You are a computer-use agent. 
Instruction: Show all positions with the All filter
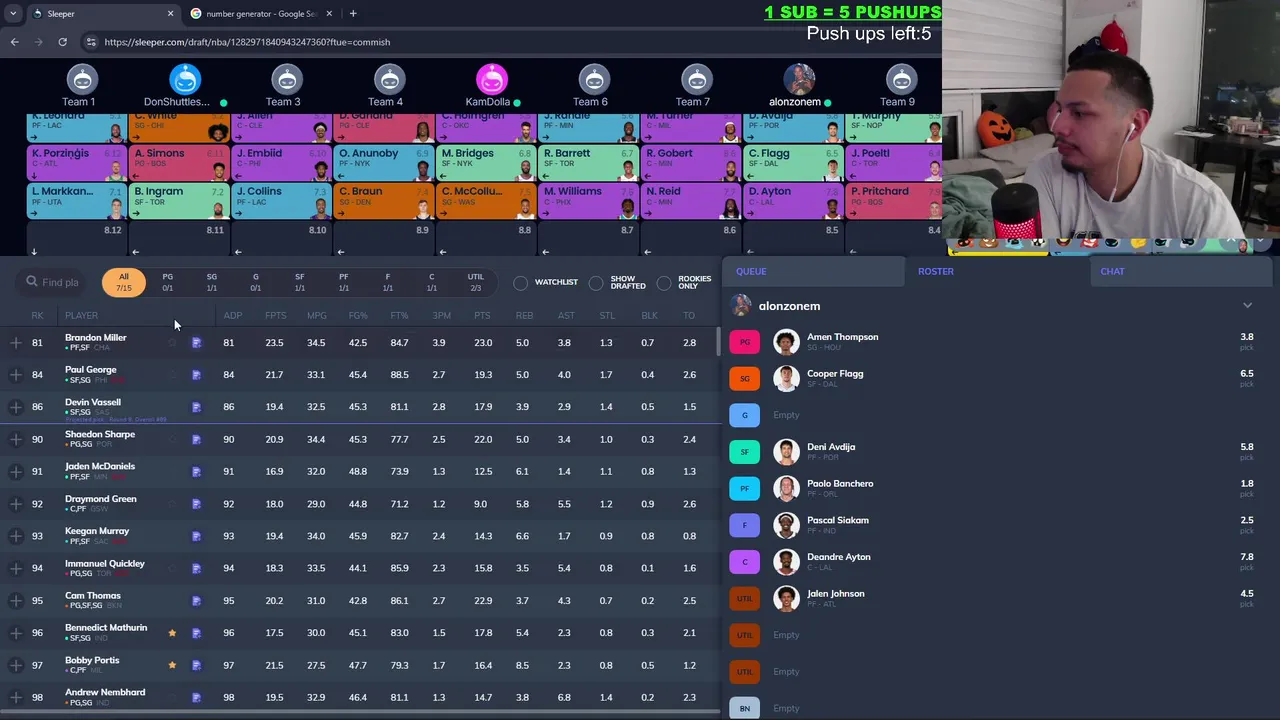(x=124, y=282)
